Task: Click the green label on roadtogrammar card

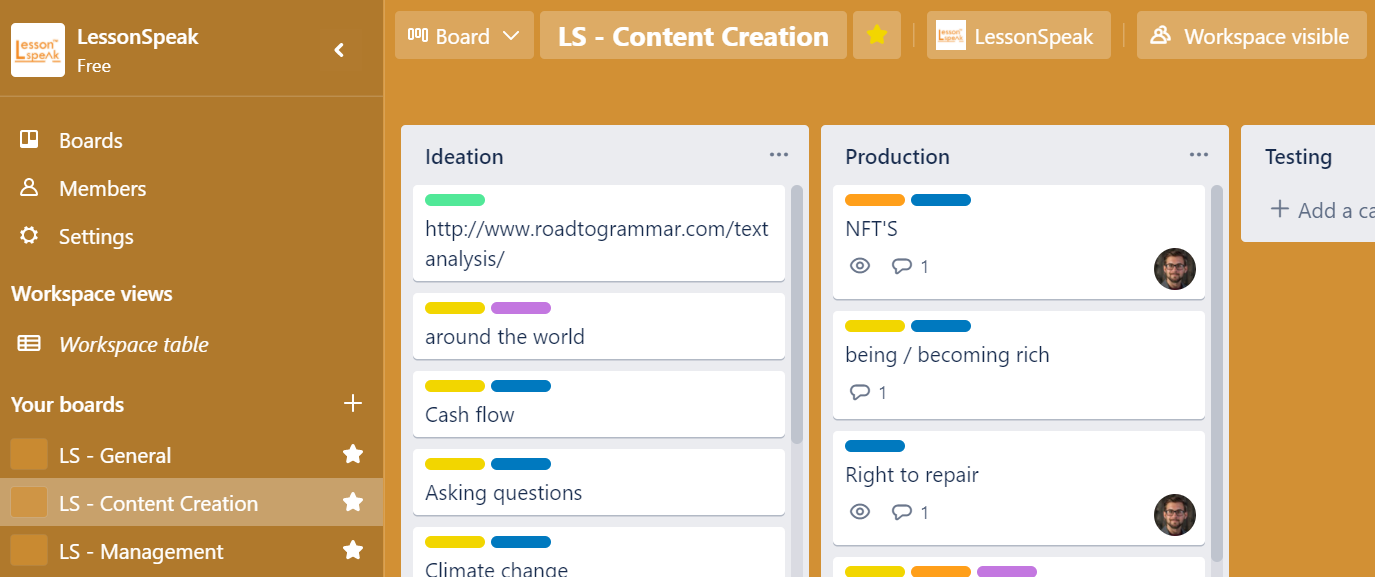Action: tap(455, 200)
